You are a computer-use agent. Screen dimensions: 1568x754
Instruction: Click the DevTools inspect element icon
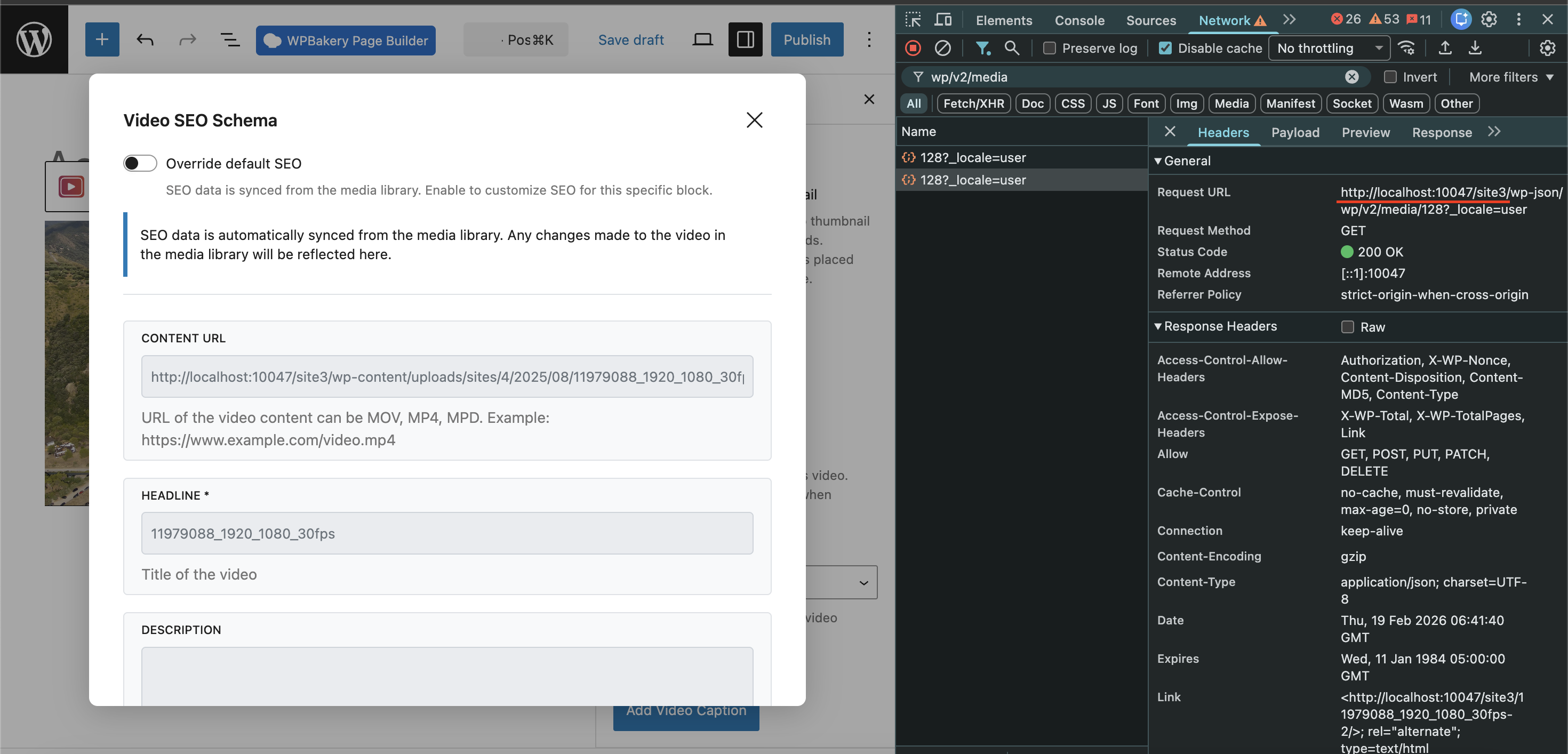pyautogui.click(x=913, y=20)
